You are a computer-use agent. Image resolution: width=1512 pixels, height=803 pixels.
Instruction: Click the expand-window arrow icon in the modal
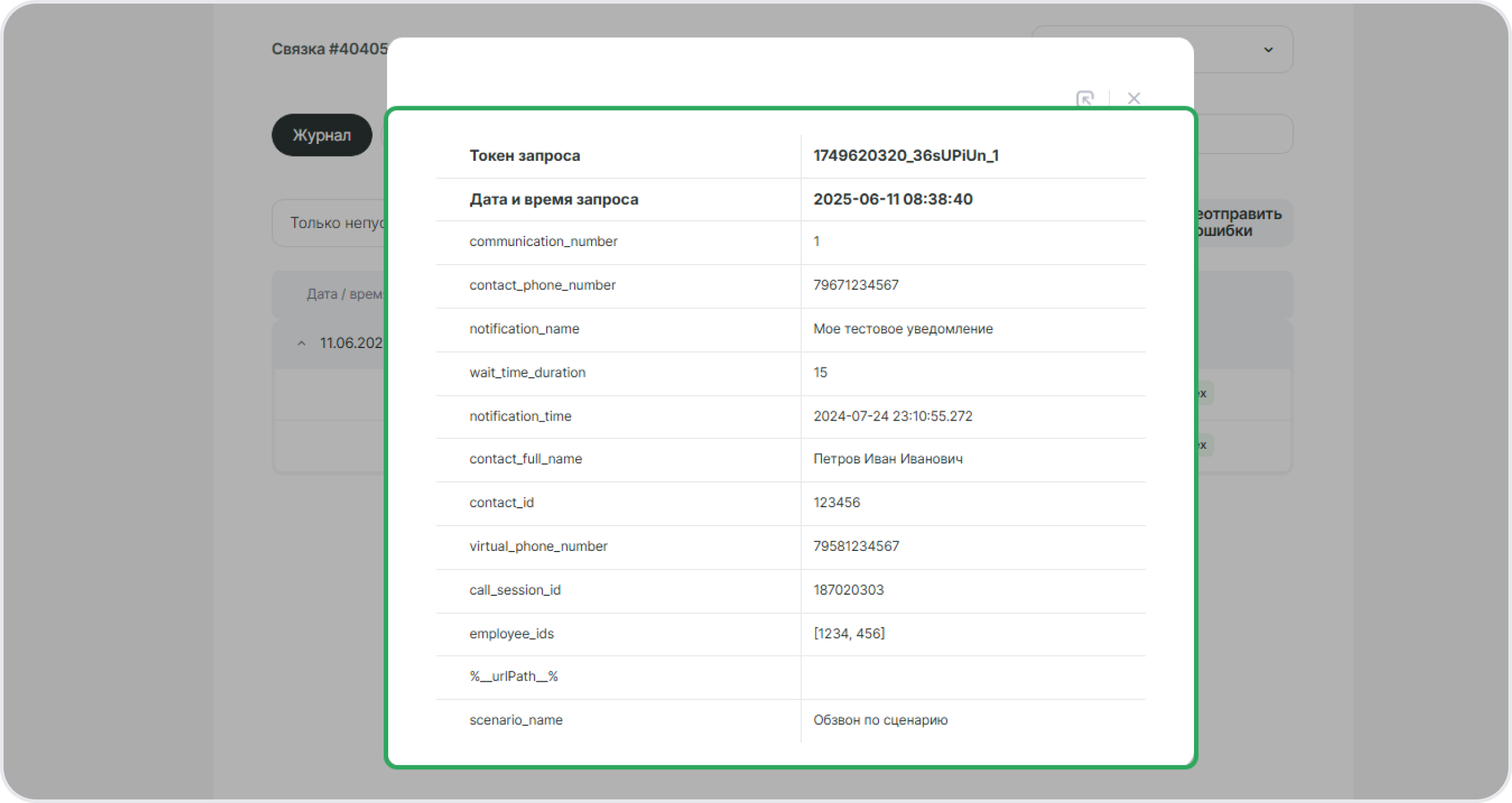click(1085, 98)
